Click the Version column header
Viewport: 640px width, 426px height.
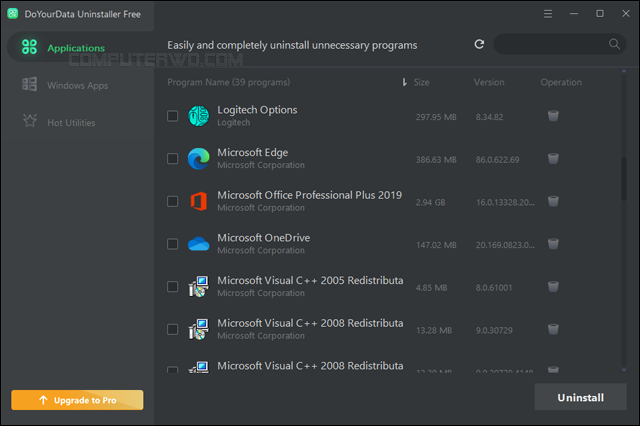(x=489, y=82)
